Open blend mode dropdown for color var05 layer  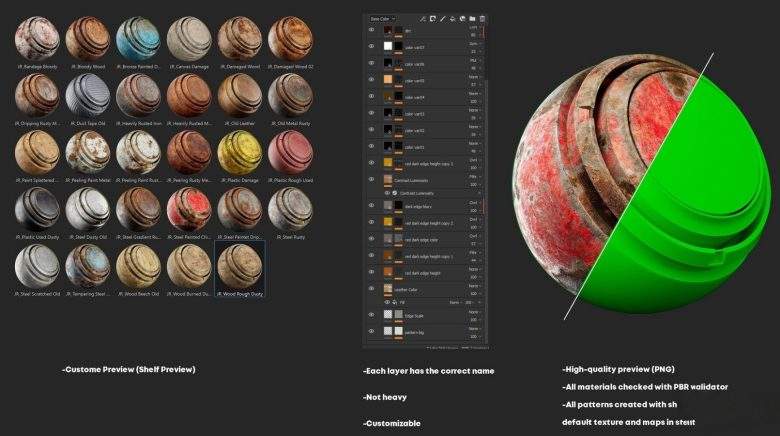473,78
